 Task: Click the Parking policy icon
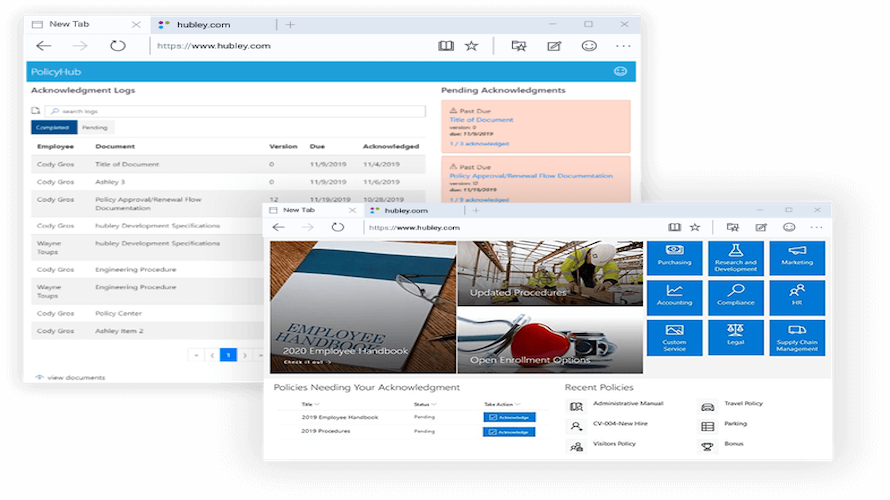click(x=707, y=426)
